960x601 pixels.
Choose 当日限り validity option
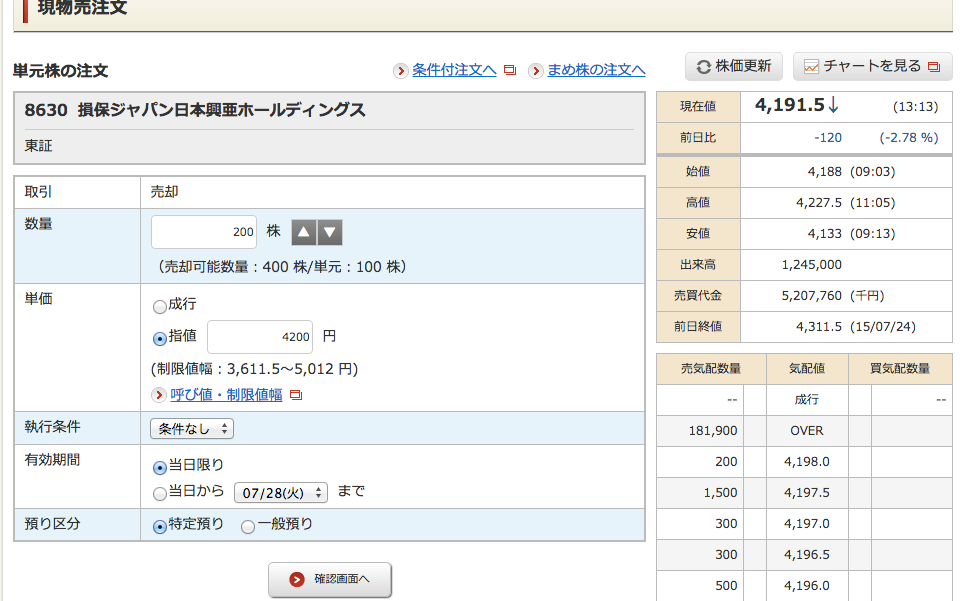click(x=160, y=468)
